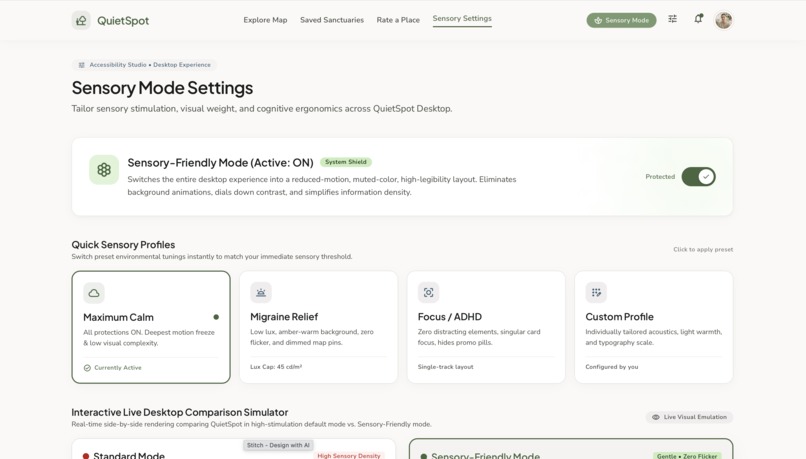Click the 'Single-track layout' text

point(446,367)
